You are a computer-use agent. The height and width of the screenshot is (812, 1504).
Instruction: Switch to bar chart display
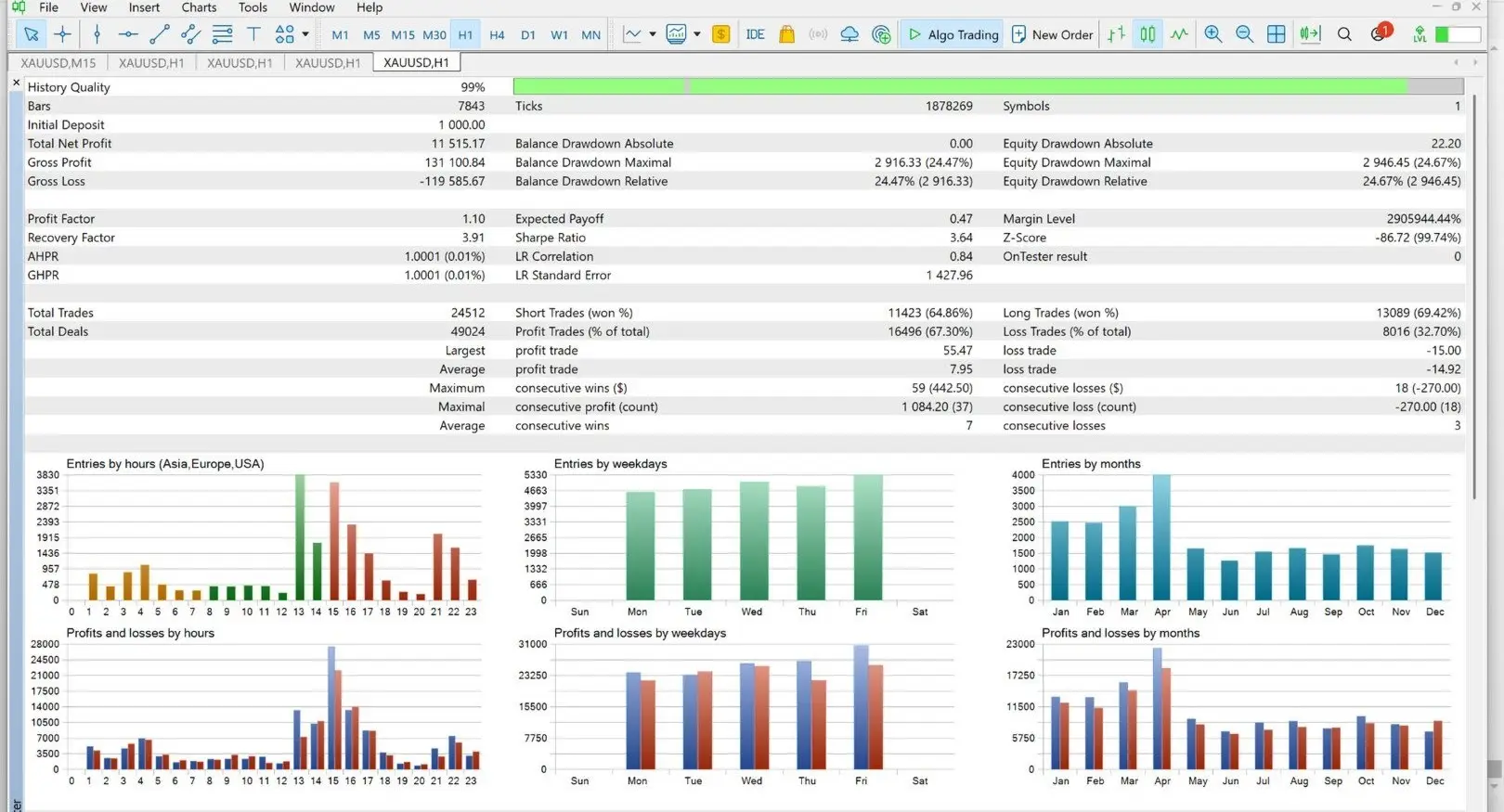[1116, 34]
